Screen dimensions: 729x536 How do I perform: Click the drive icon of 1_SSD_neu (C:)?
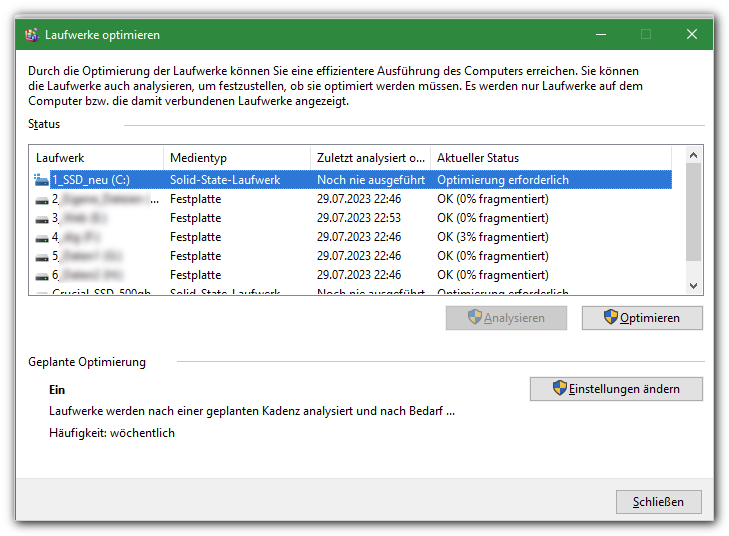(x=41, y=180)
